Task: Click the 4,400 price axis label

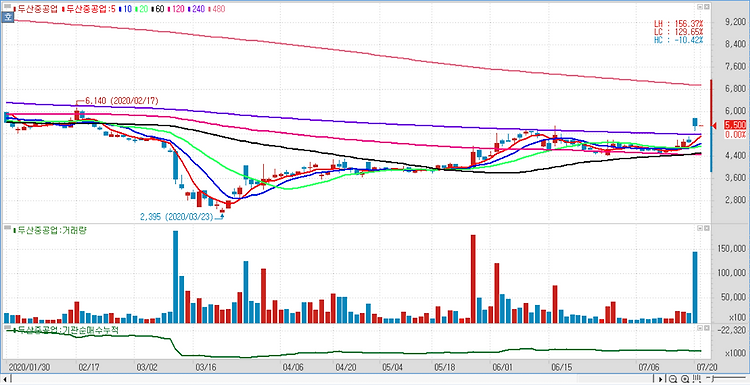Action: pyautogui.click(x=736, y=155)
